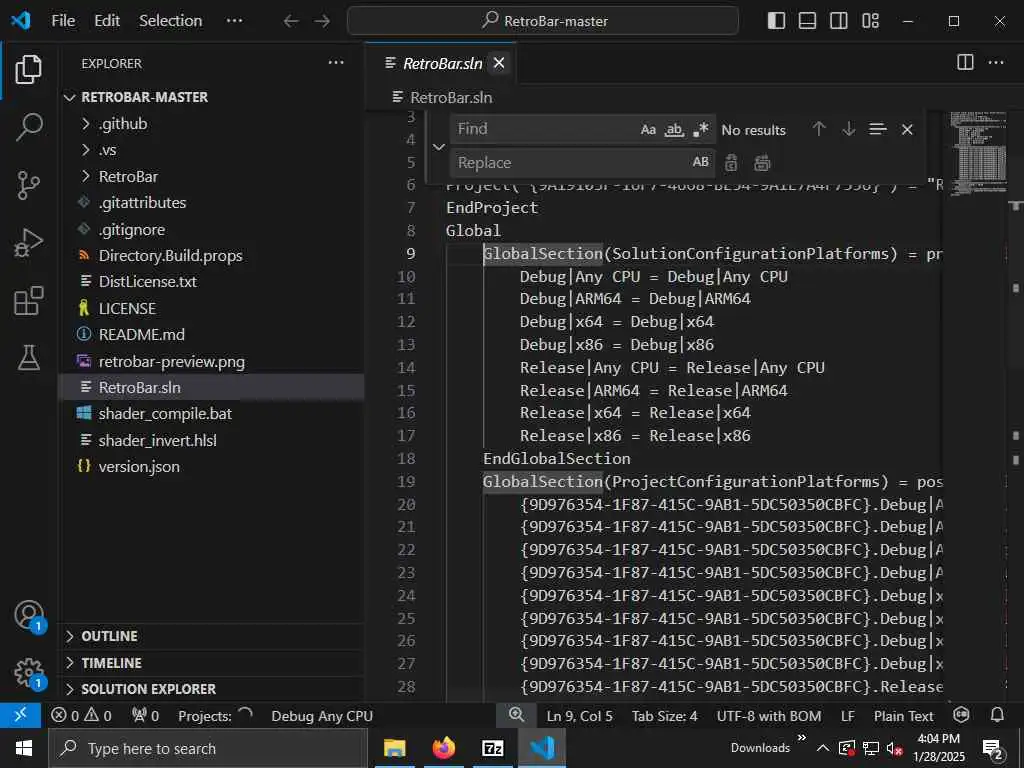Toggle Find in Selection icon
The image size is (1024, 768).
878,129
